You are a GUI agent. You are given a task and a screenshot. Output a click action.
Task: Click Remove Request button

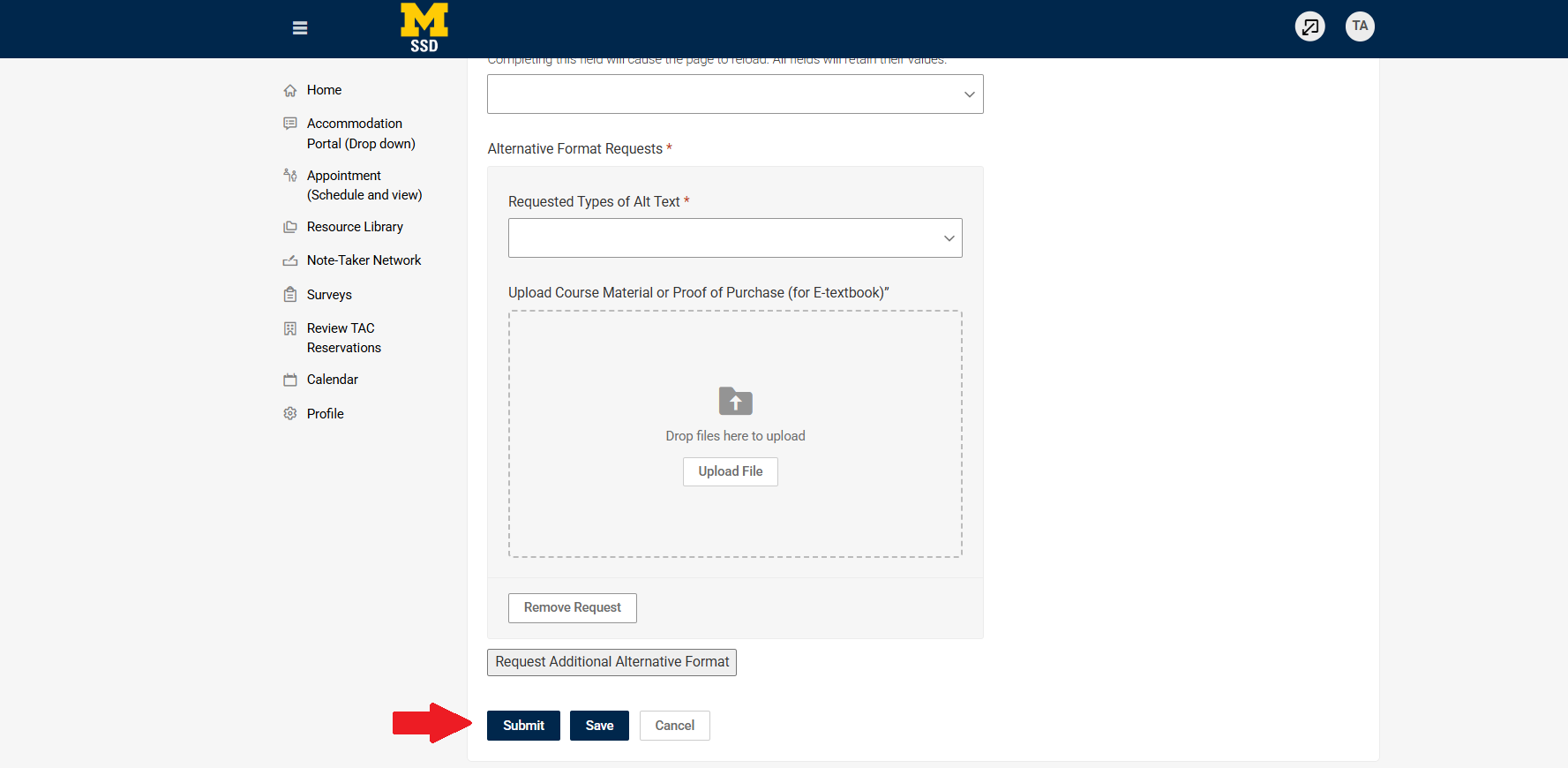(573, 608)
